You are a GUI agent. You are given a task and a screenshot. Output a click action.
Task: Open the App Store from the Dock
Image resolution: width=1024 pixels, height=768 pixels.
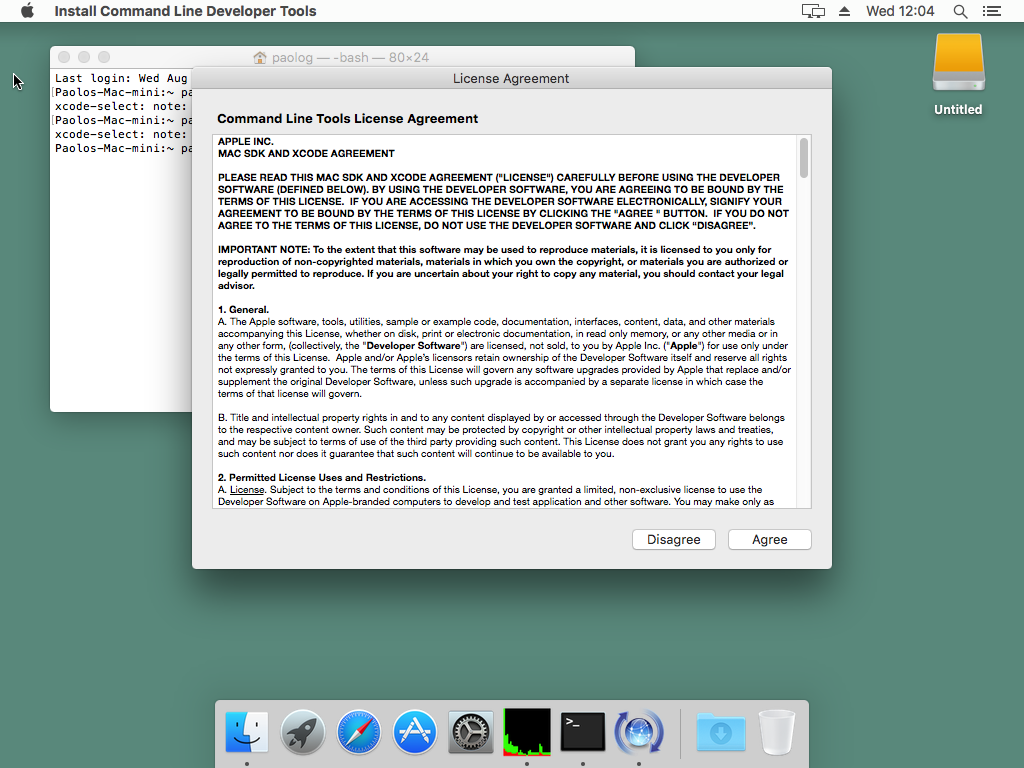coord(414,732)
